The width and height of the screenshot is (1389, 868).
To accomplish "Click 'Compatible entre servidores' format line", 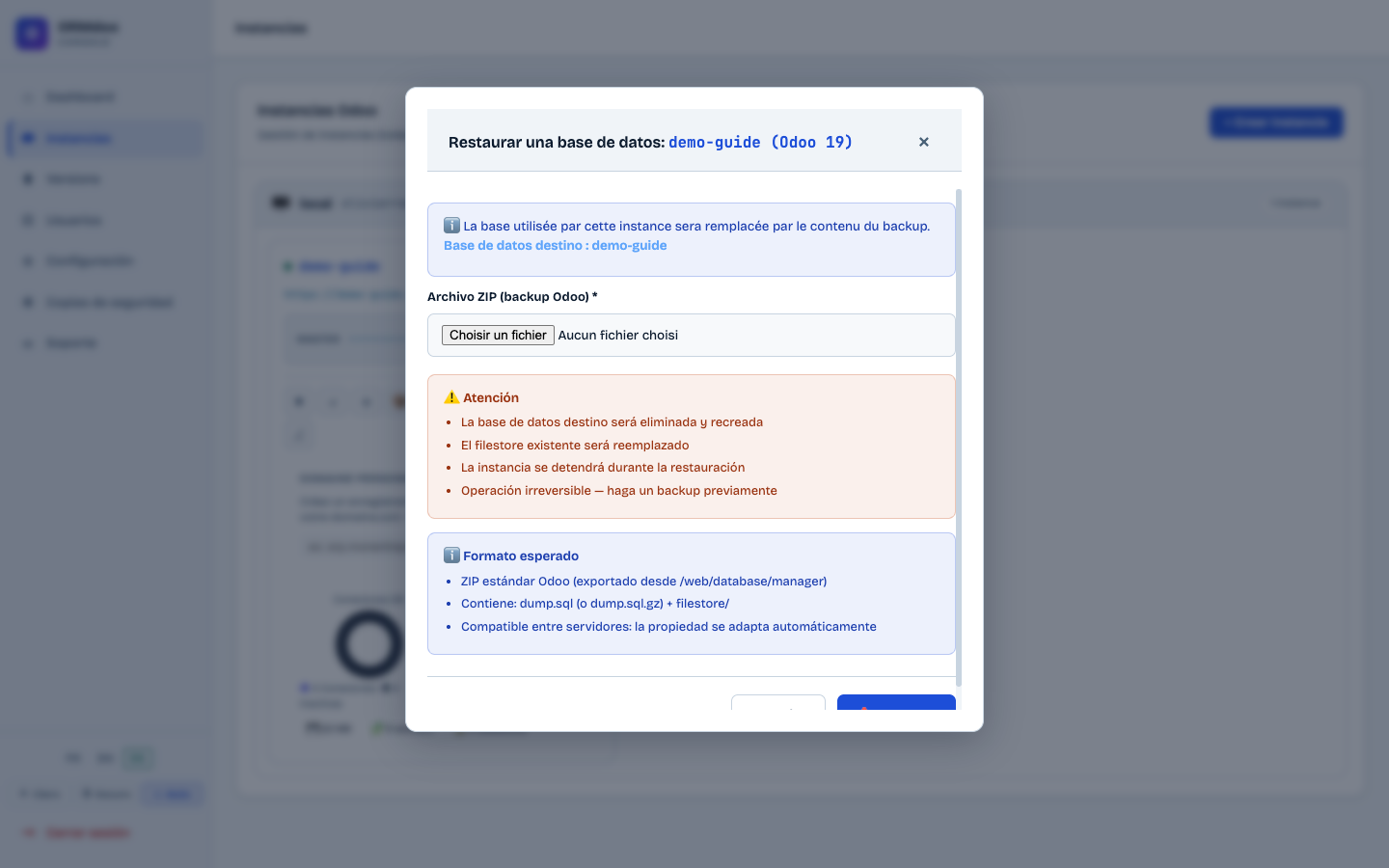I will (668, 627).
